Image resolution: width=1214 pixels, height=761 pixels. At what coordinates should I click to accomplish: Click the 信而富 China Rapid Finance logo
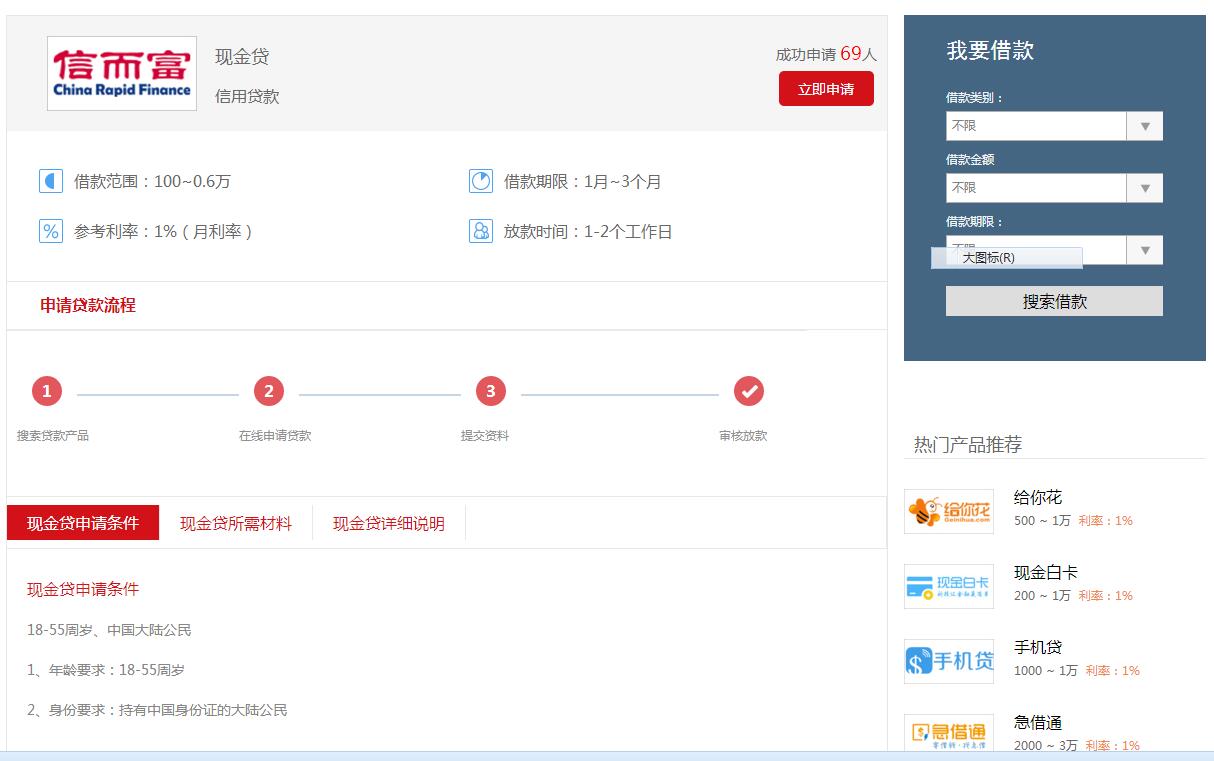tap(122, 73)
